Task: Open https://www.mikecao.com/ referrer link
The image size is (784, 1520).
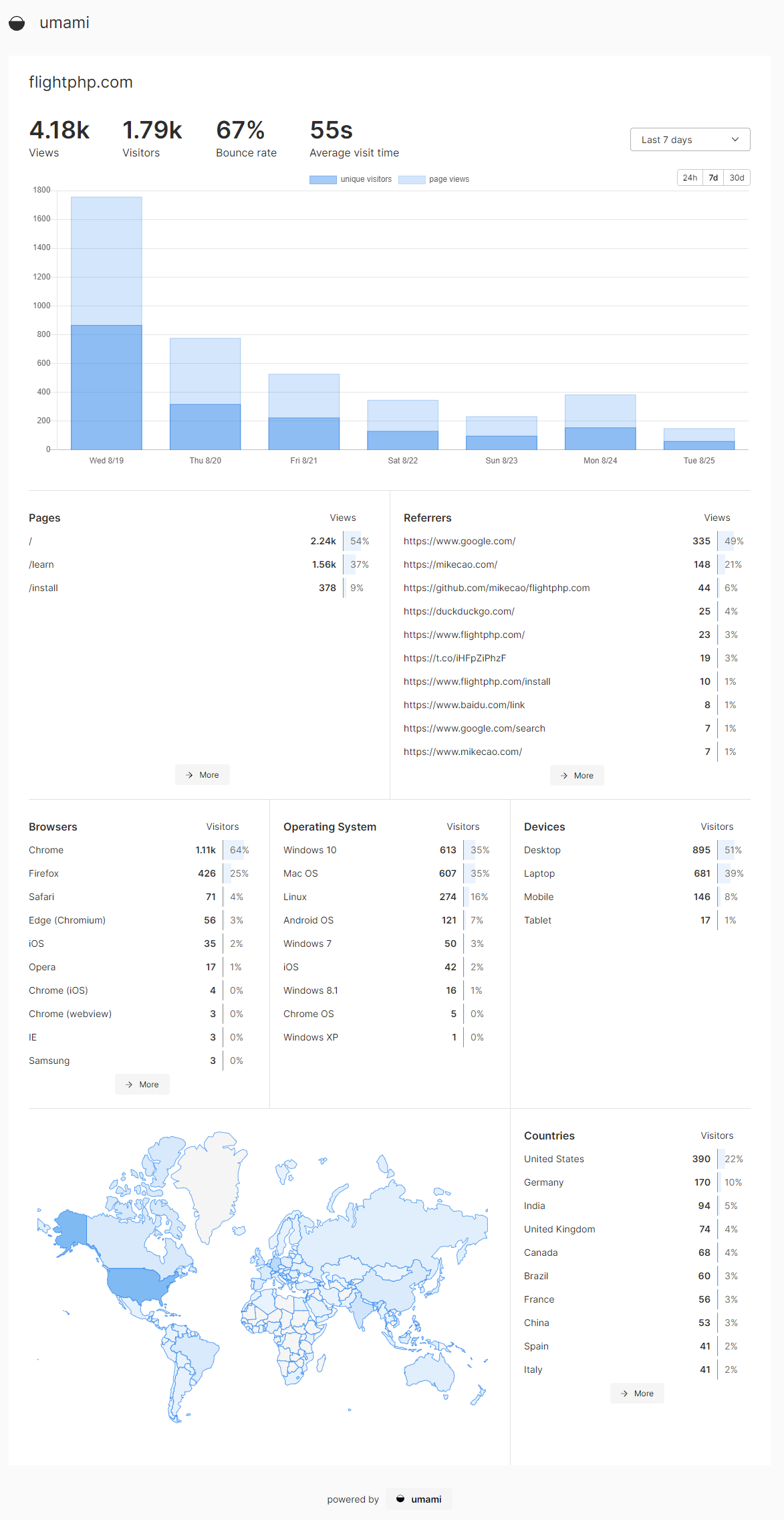Action: point(463,752)
